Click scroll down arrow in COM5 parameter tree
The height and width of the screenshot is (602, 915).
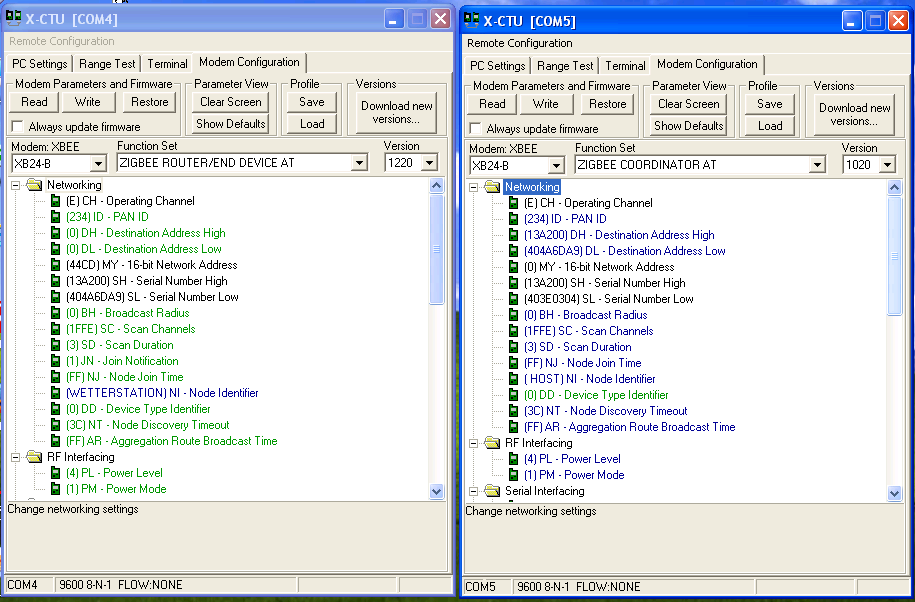[x=895, y=494]
